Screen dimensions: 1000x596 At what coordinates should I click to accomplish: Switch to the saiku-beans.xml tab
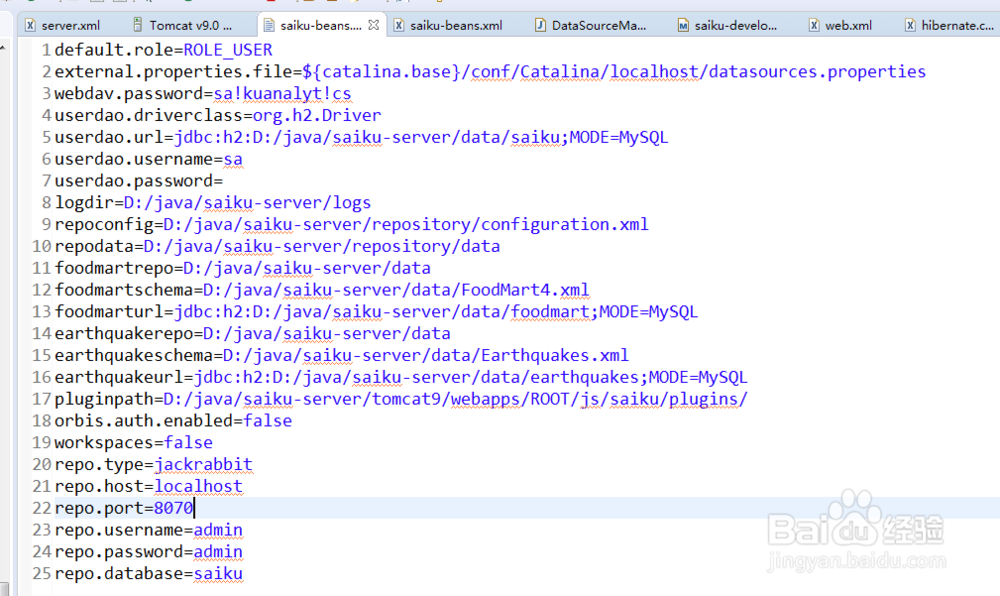(455, 25)
